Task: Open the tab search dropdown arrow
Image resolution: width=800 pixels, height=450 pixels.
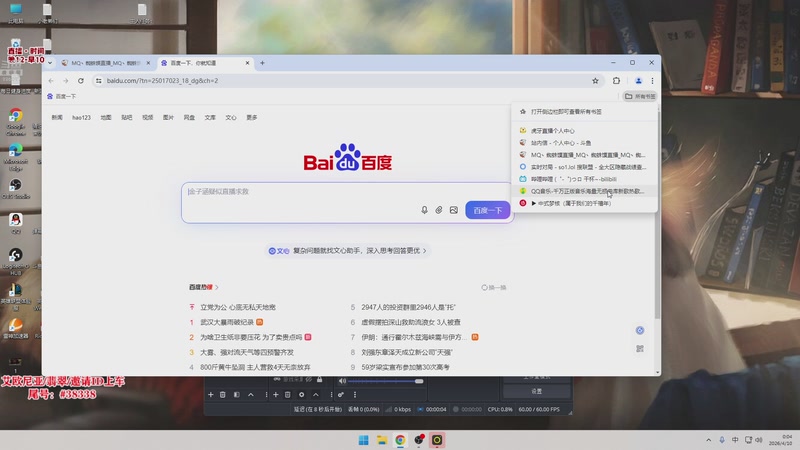Action: point(50,63)
